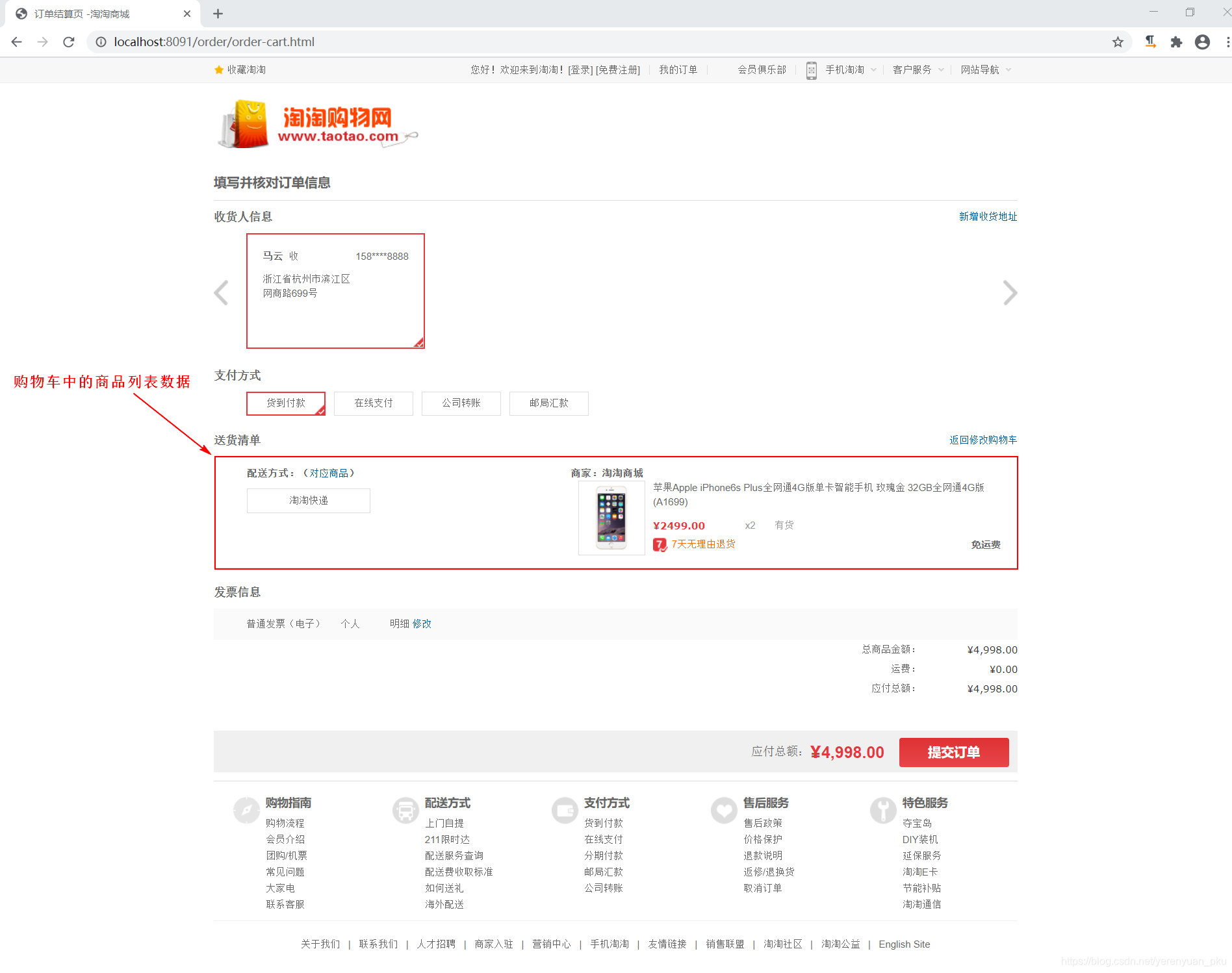Image resolution: width=1232 pixels, height=973 pixels.
Task: Open 关于我们 bottom link
Action: [320, 944]
